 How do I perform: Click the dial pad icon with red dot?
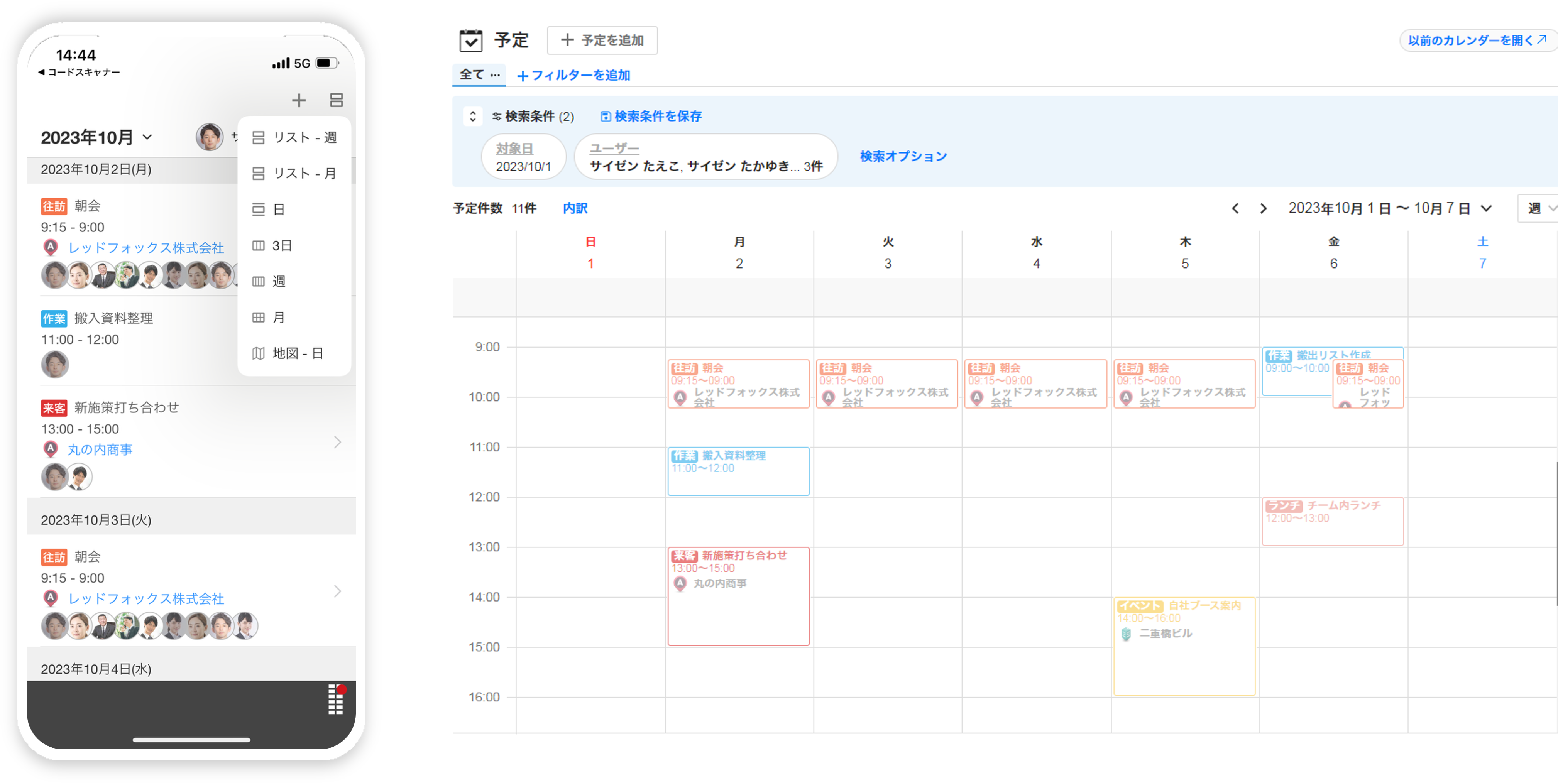pos(336,700)
